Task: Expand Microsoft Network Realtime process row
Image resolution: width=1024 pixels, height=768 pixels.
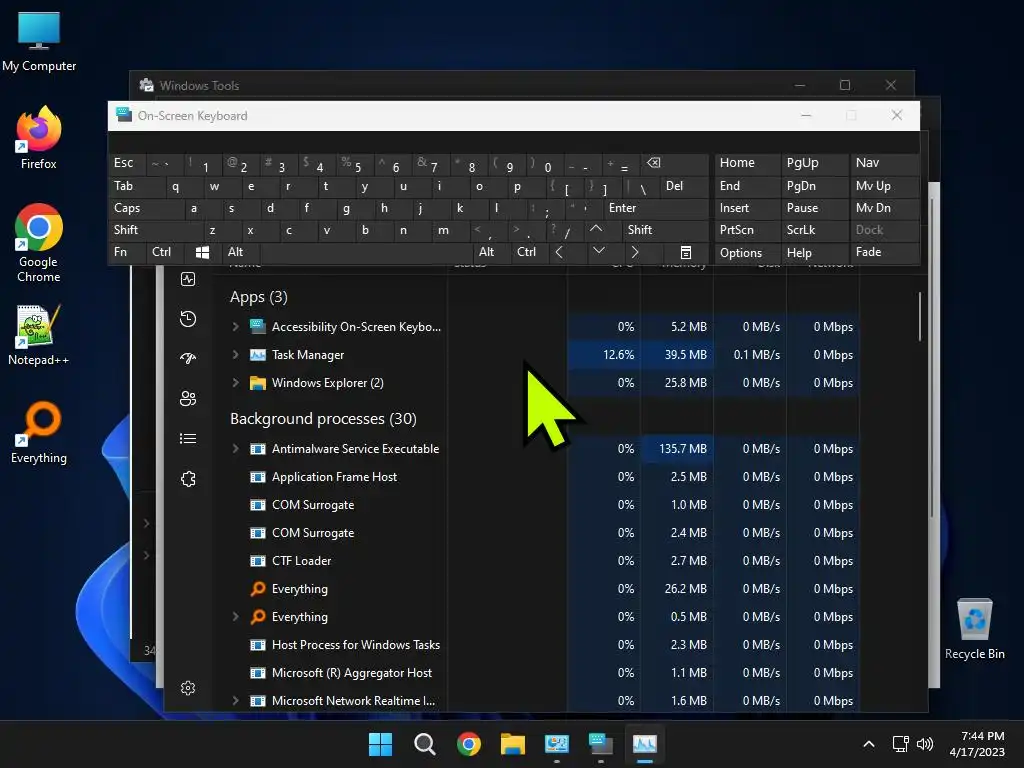Action: pos(235,701)
